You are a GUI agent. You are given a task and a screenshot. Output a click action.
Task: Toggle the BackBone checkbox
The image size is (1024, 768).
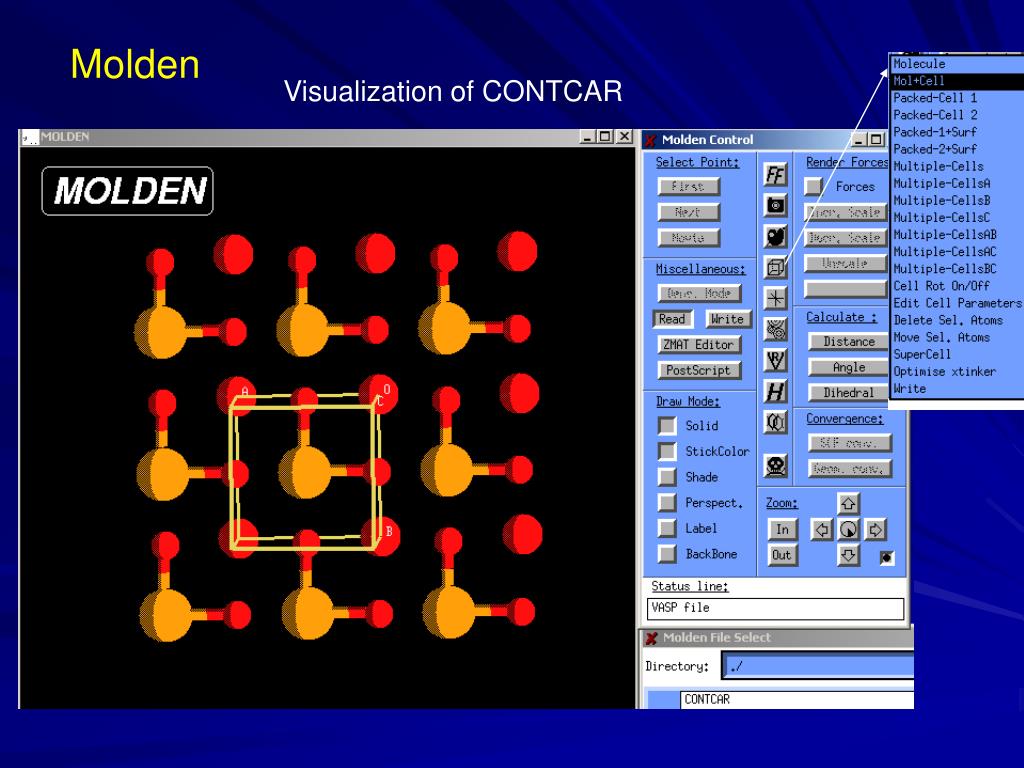tap(667, 554)
